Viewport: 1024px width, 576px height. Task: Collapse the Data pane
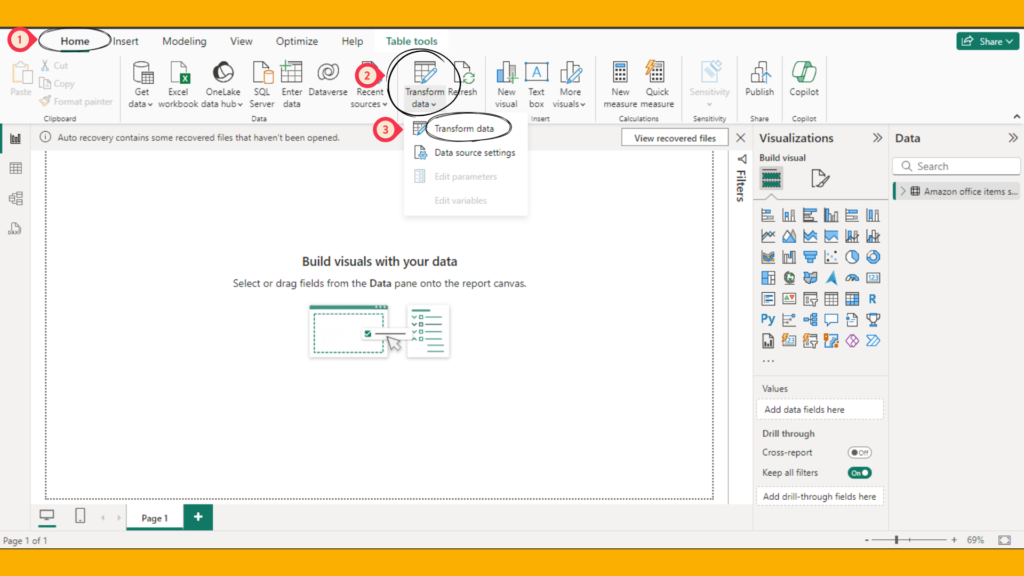(x=1012, y=138)
